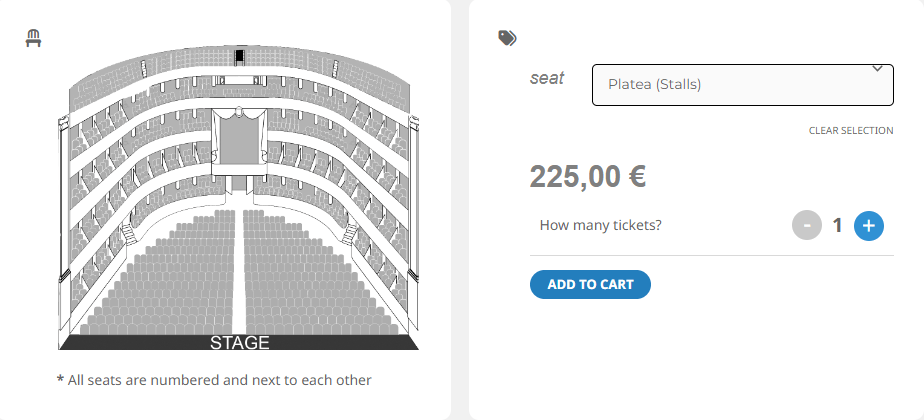The image size is (924, 420).
Task: Click the STAGE label on the seat map
Action: pos(239,342)
